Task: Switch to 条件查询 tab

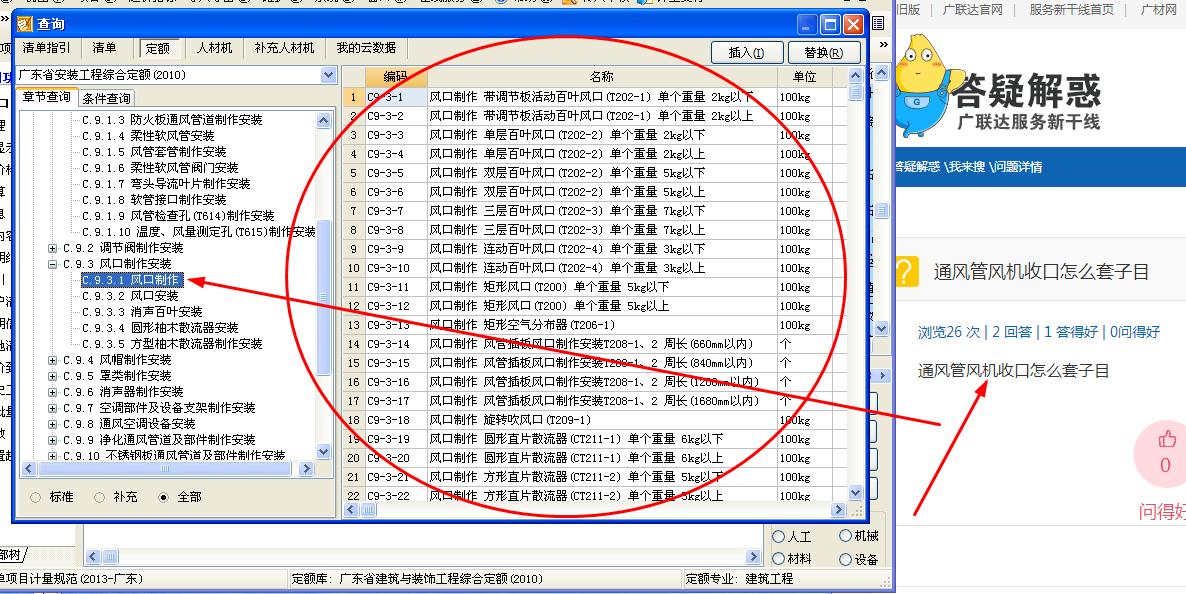Action: pos(106,98)
